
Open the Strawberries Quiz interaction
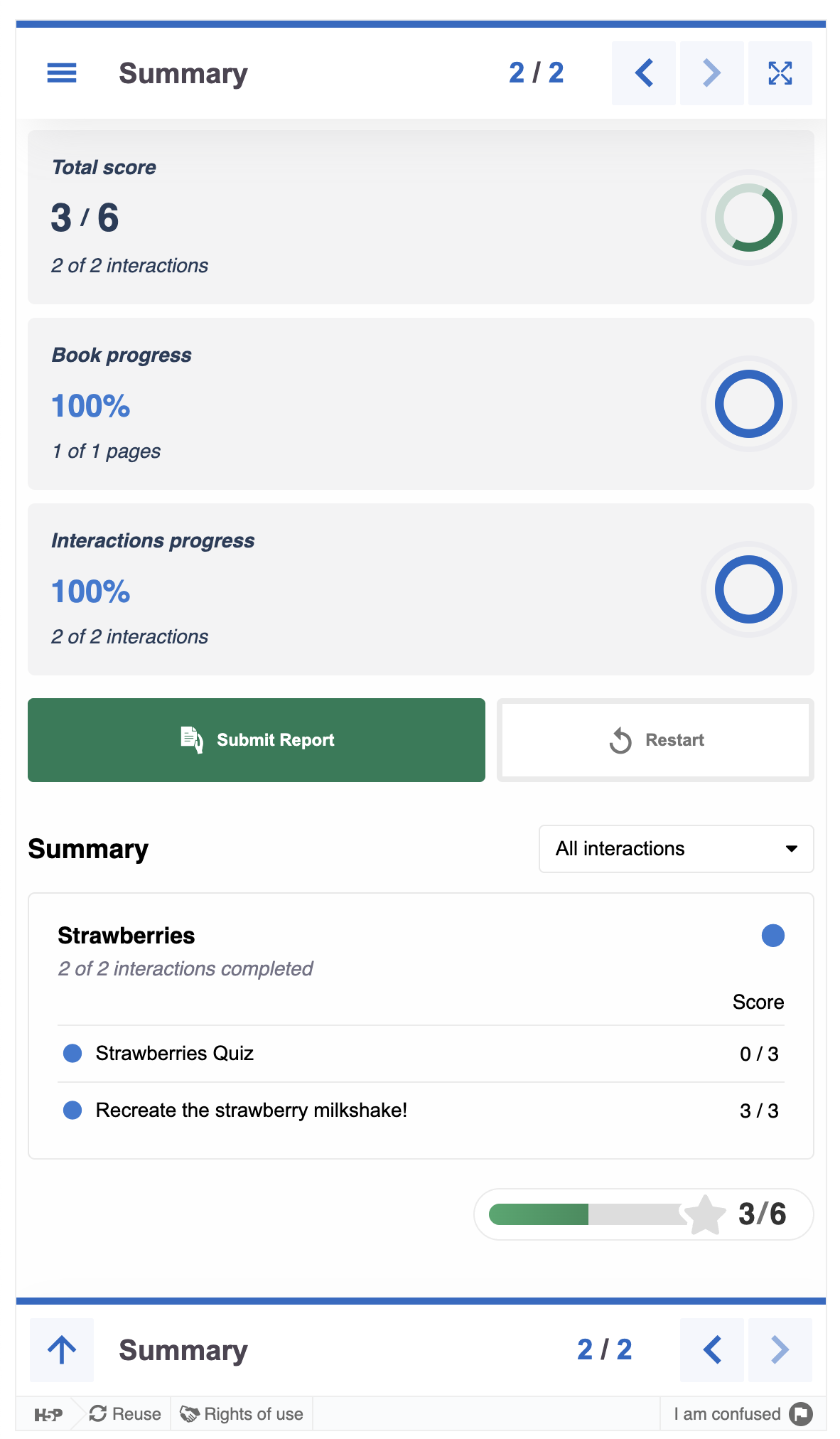(x=175, y=1053)
